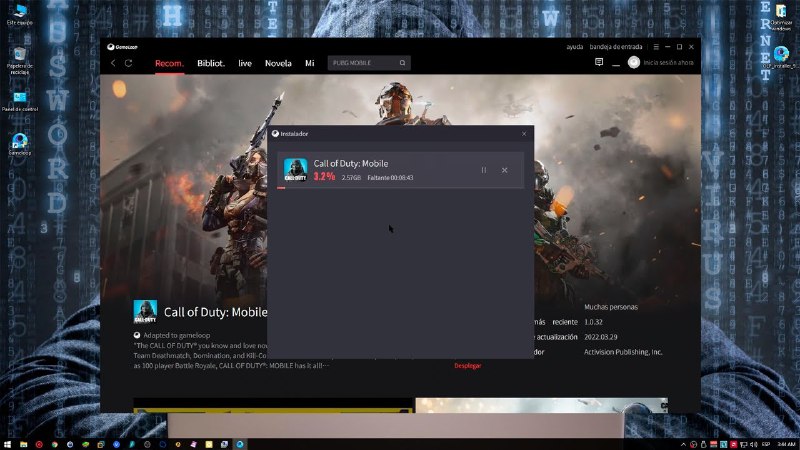The image size is (800, 450).
Task: Open the network tray icon
Action: [x=743, y=444]
